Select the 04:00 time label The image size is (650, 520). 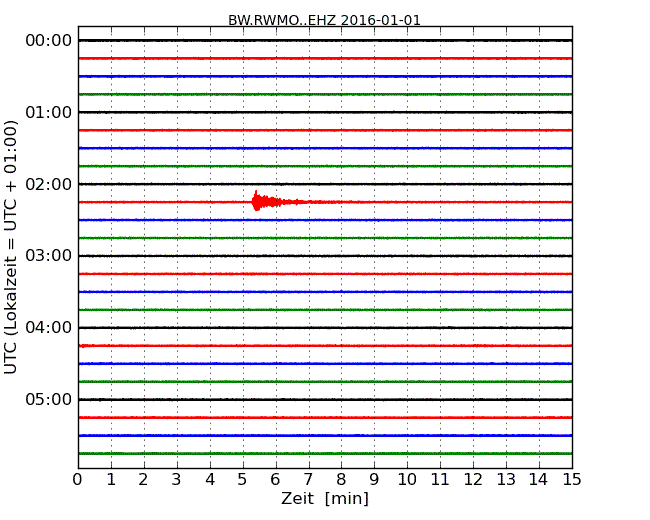point(49,328)
